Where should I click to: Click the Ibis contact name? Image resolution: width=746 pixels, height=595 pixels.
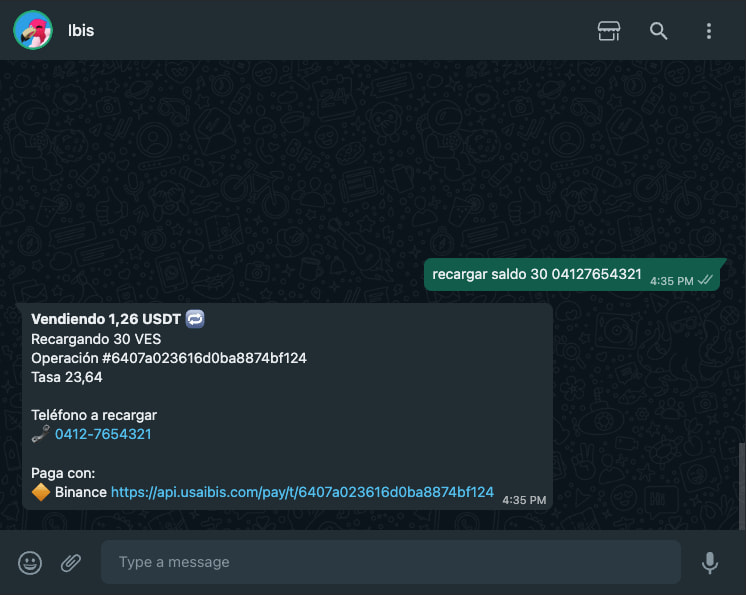pyautogui.click(x=81, y=30)
